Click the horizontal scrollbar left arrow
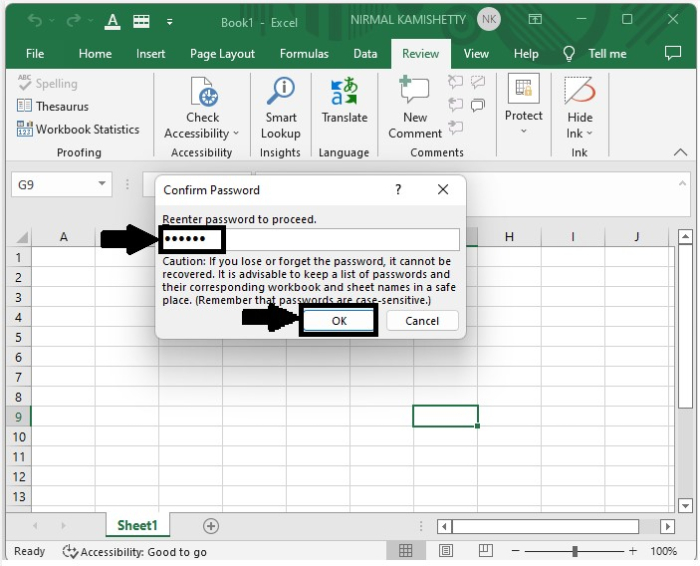This screenshot has height=566, width=700. pyautogui.click(x=444, y=526)
